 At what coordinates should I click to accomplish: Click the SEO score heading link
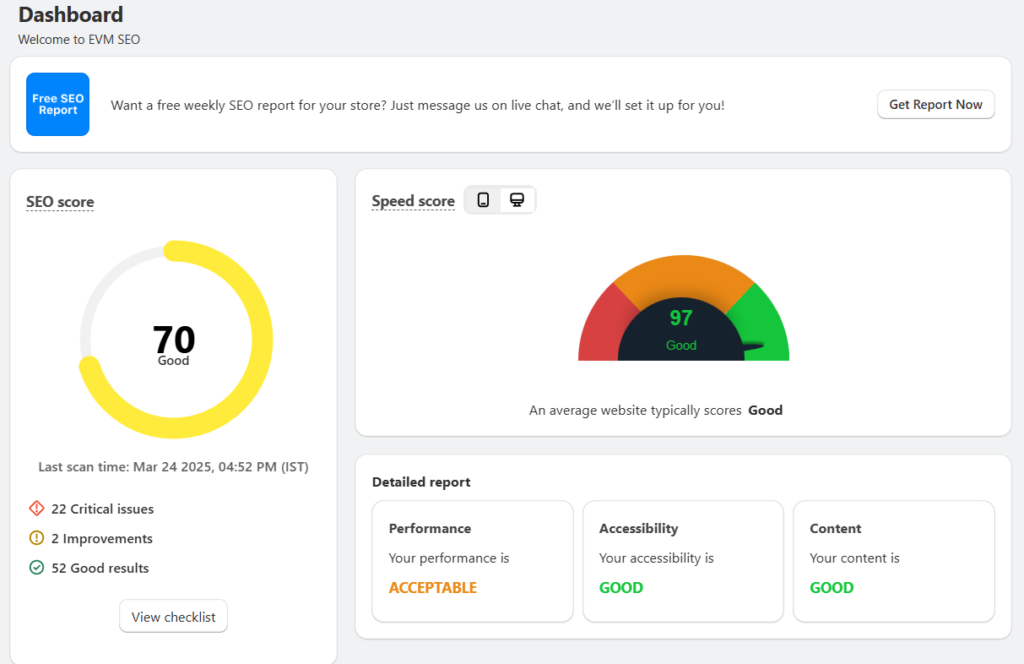(60, 202)
